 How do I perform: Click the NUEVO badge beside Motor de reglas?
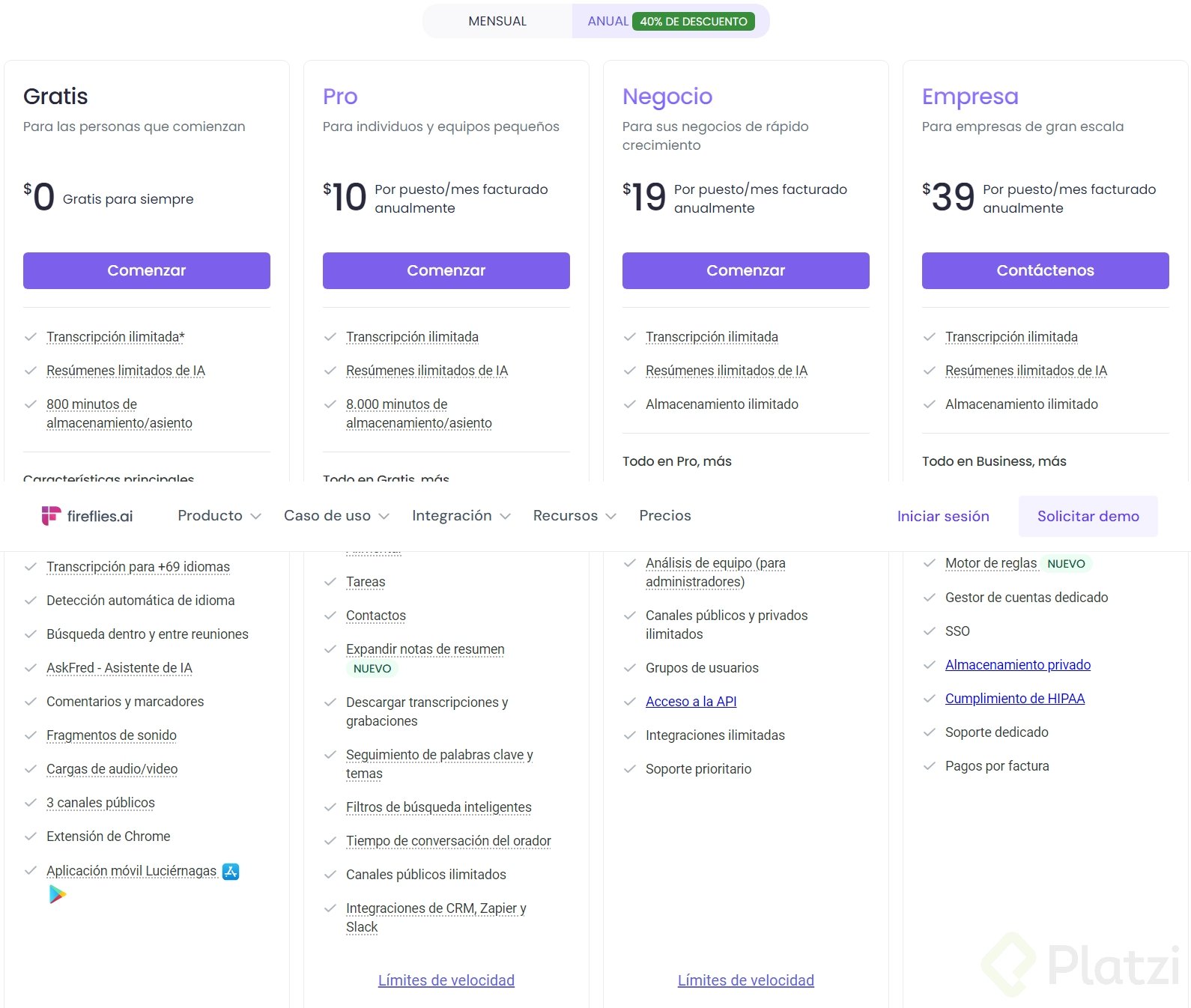coord(1066,564)
